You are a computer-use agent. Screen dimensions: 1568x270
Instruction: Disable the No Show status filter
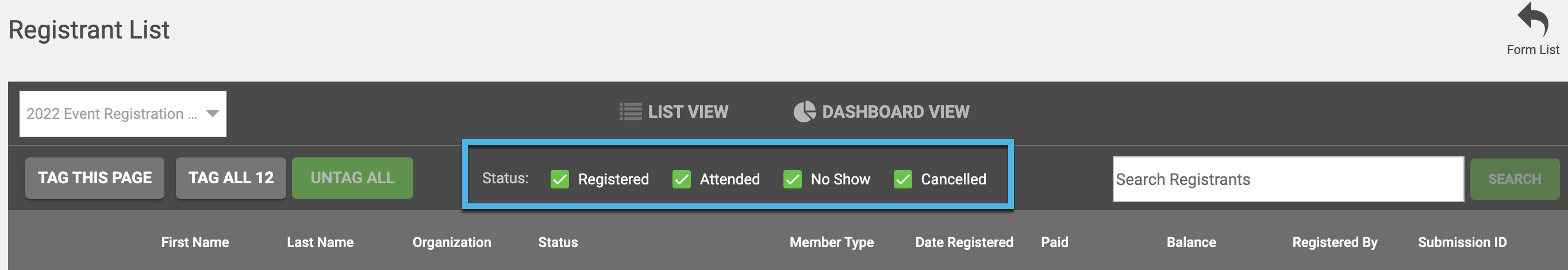[x=792, y=179]
